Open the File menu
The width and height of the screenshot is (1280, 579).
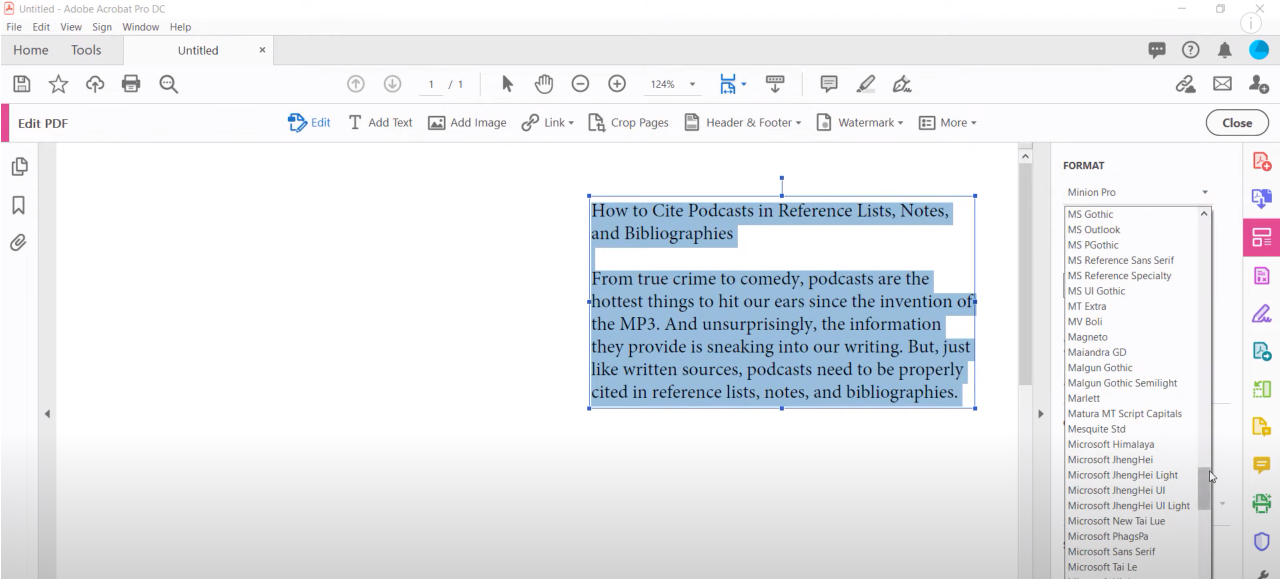click(x=14, y=27)
